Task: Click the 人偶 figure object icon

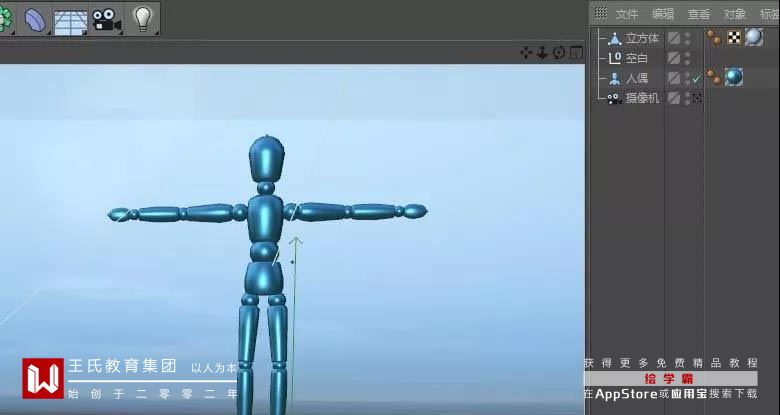Action: coord(615,78)
